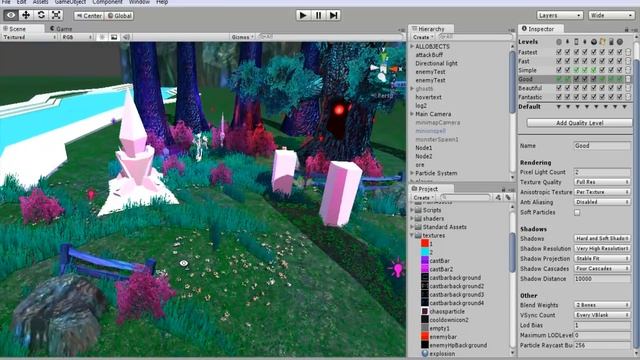
Task: Toggle first checkbox in Fantastic row
Action: coord(559,97)
